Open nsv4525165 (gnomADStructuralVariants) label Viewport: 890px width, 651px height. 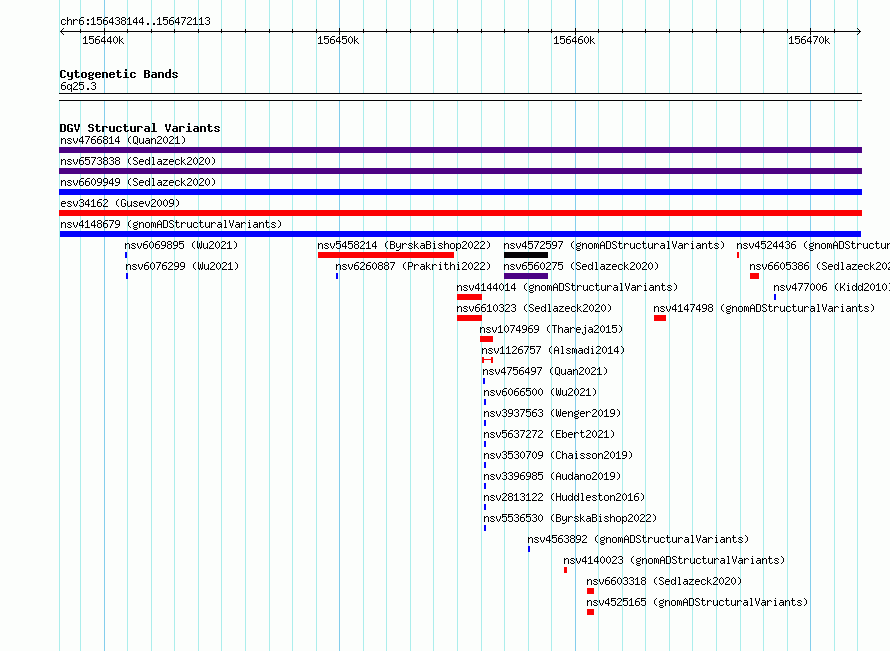[x=697, y=602]
